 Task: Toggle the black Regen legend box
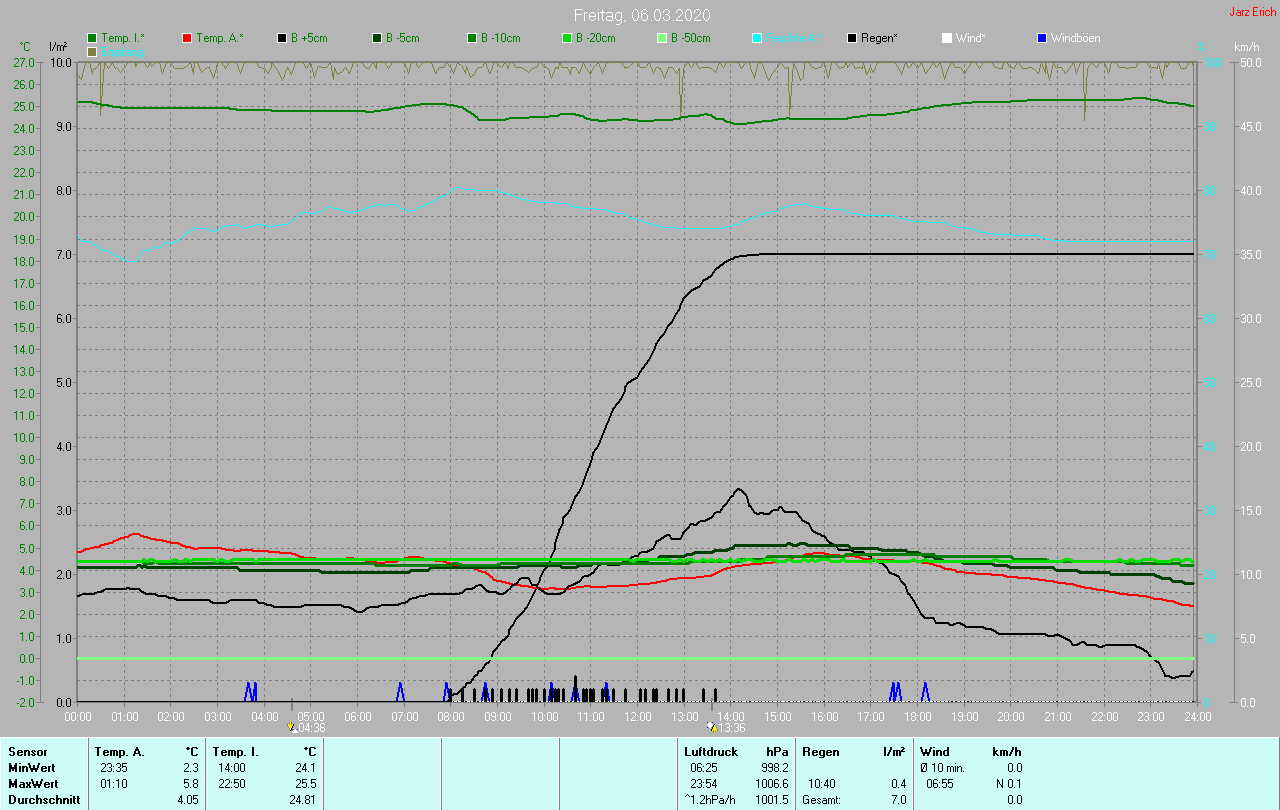click(852, 38)
